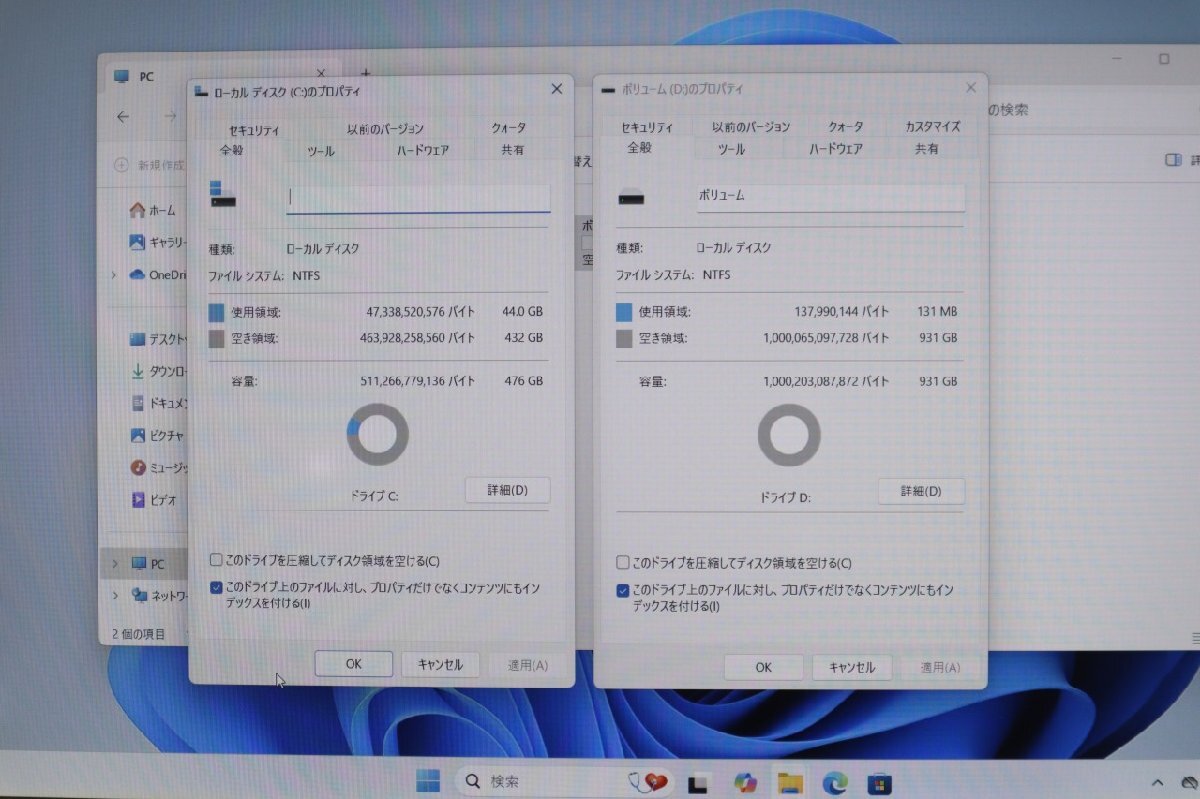
Task: Click C drive usage donut chart
Action: point(377,434)
